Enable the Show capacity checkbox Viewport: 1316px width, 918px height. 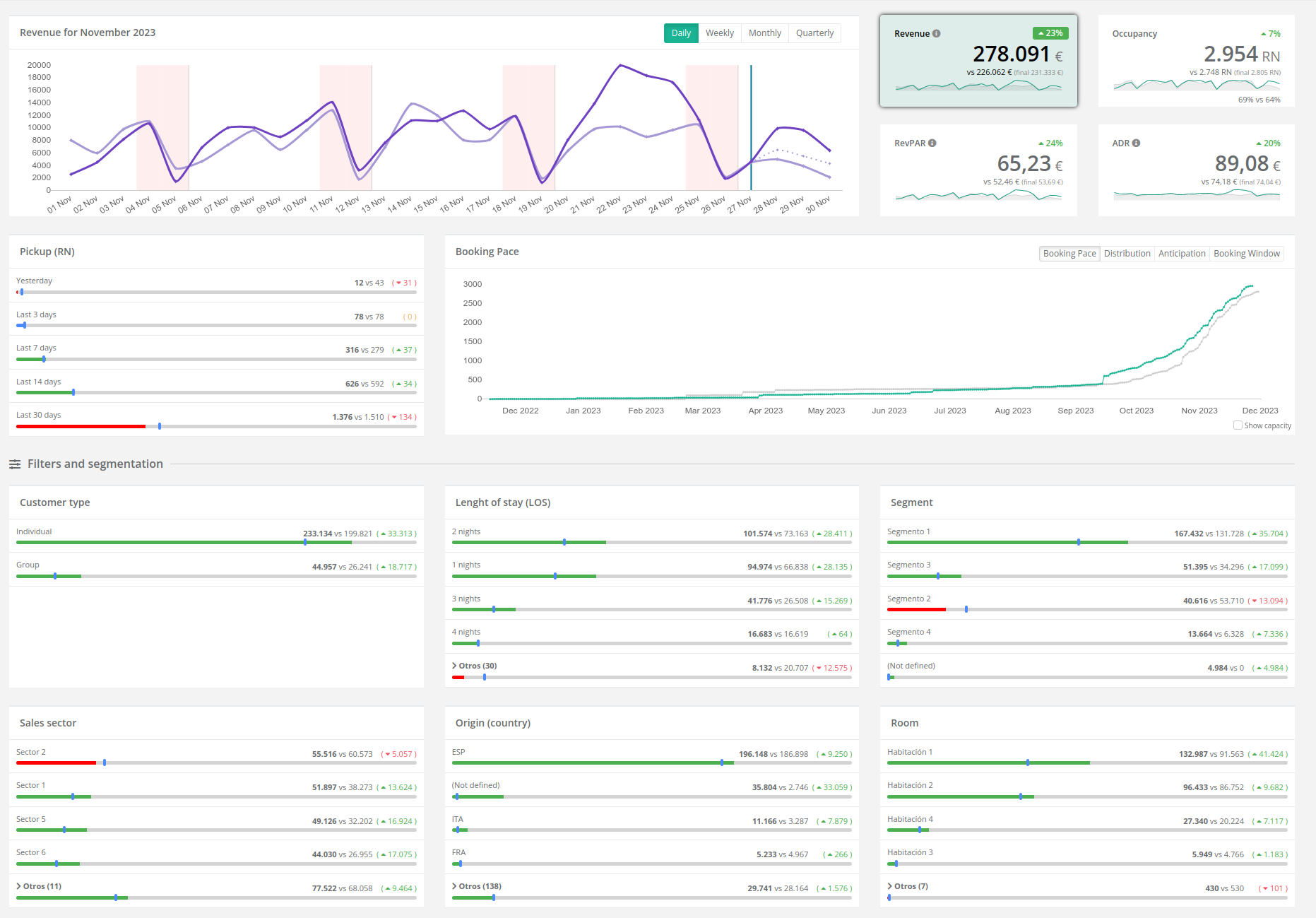coord(1238,425)
